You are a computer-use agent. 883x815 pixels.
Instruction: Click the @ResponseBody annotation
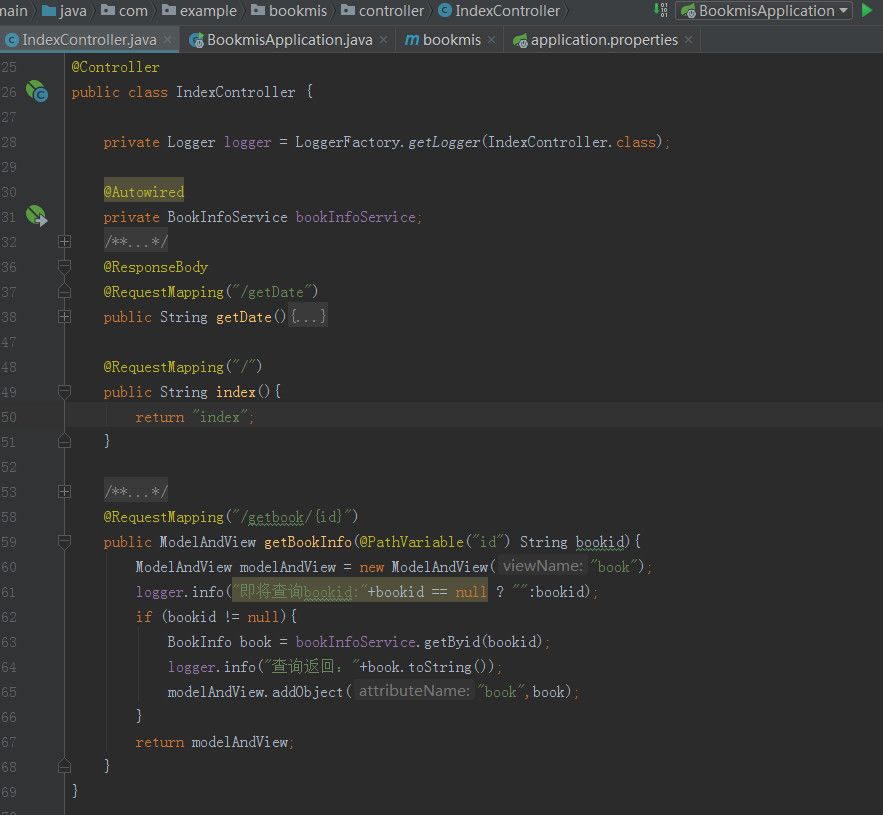[x=155, y=267]
